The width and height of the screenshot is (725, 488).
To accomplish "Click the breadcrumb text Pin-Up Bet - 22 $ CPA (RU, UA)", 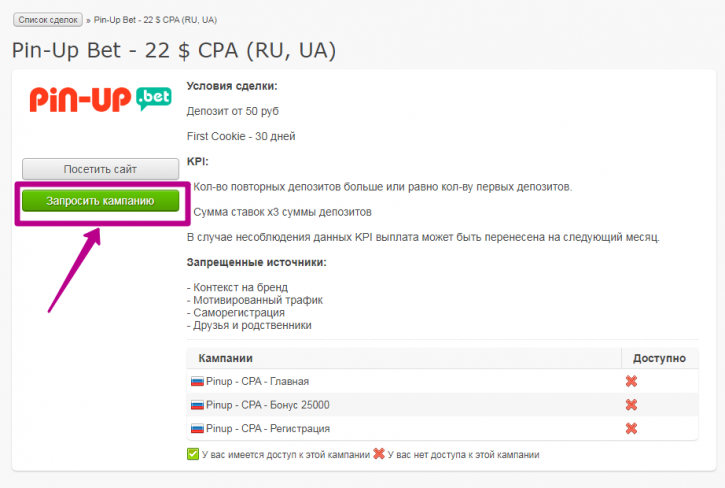I will (x=155, y=20).
